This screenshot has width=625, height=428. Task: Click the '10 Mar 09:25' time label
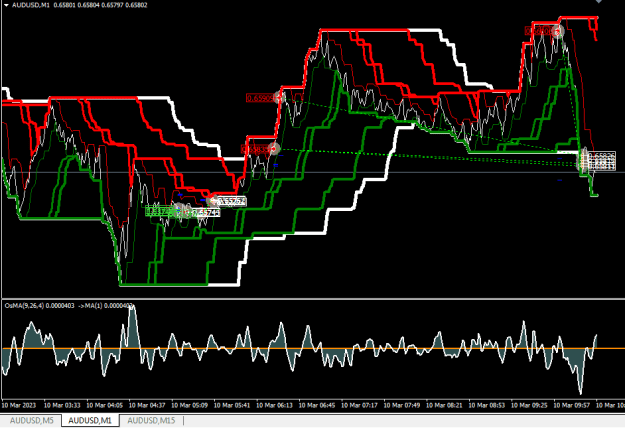pyautogui.click(x=529, y=405)
